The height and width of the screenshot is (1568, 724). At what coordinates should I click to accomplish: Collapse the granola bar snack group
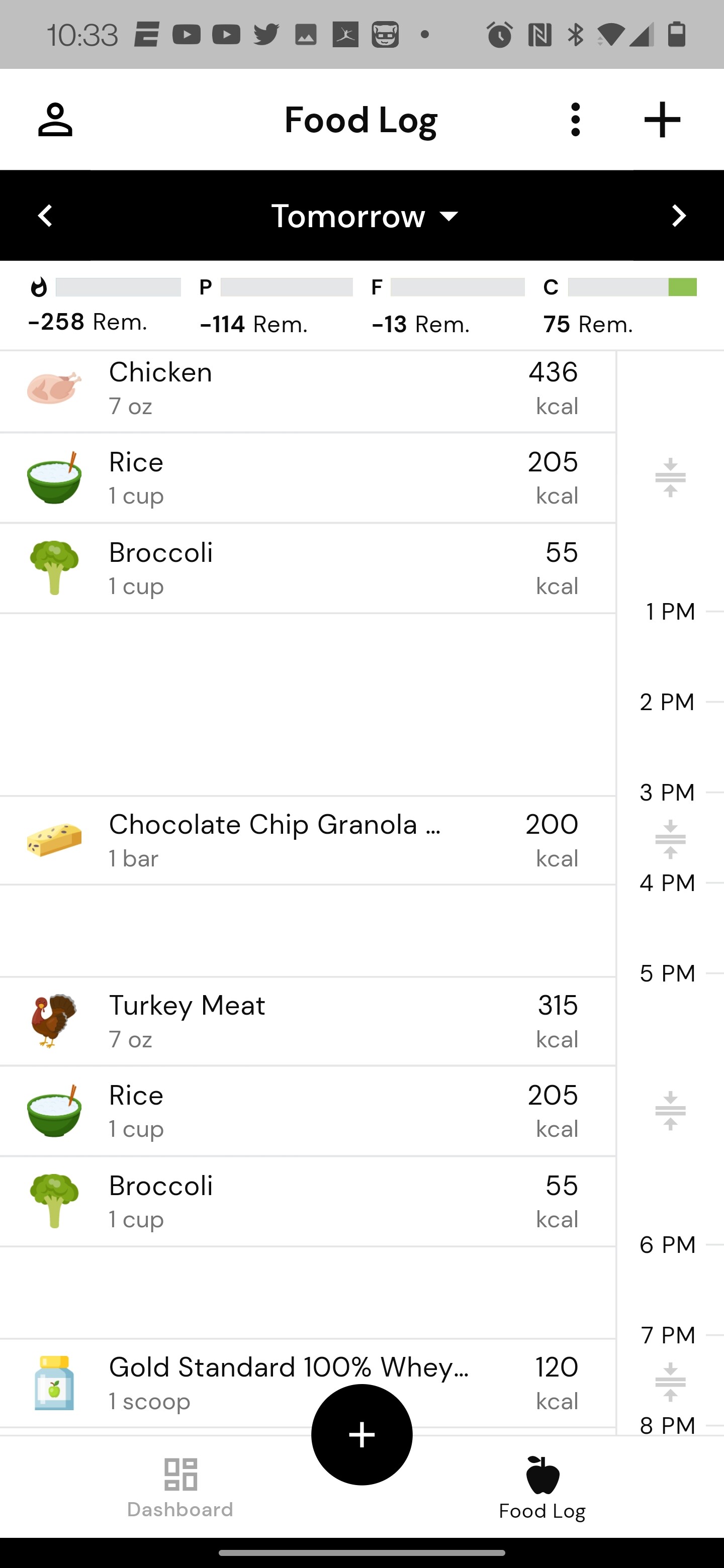[670, 839]
